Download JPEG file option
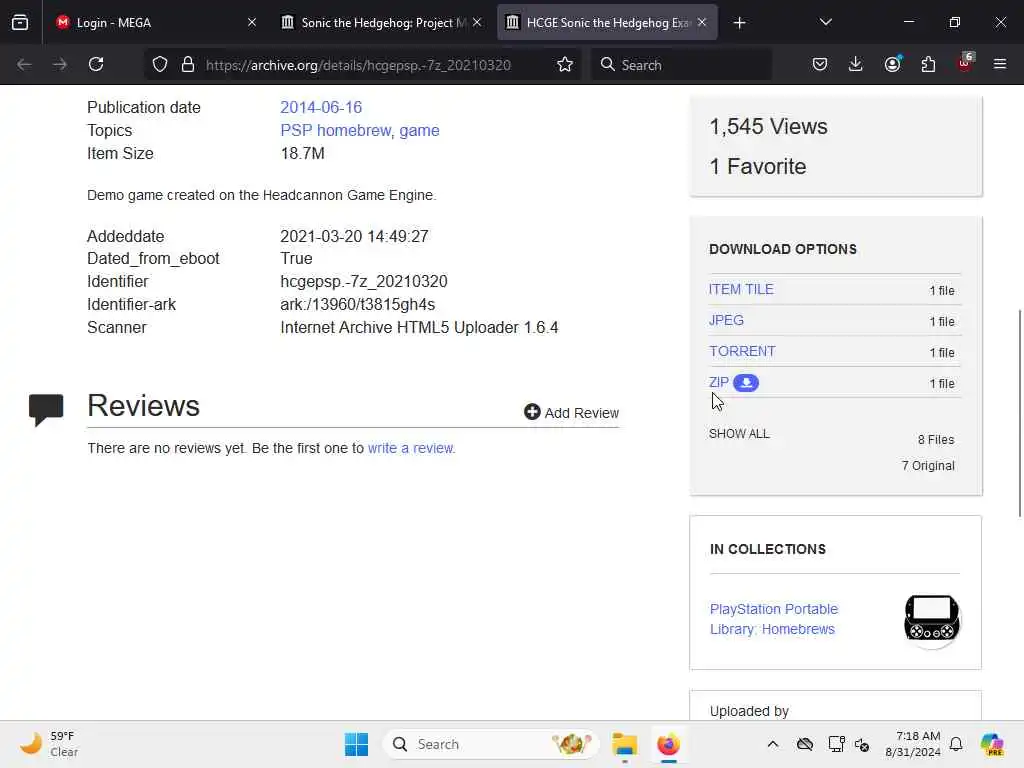 click(x=726, y=321)
